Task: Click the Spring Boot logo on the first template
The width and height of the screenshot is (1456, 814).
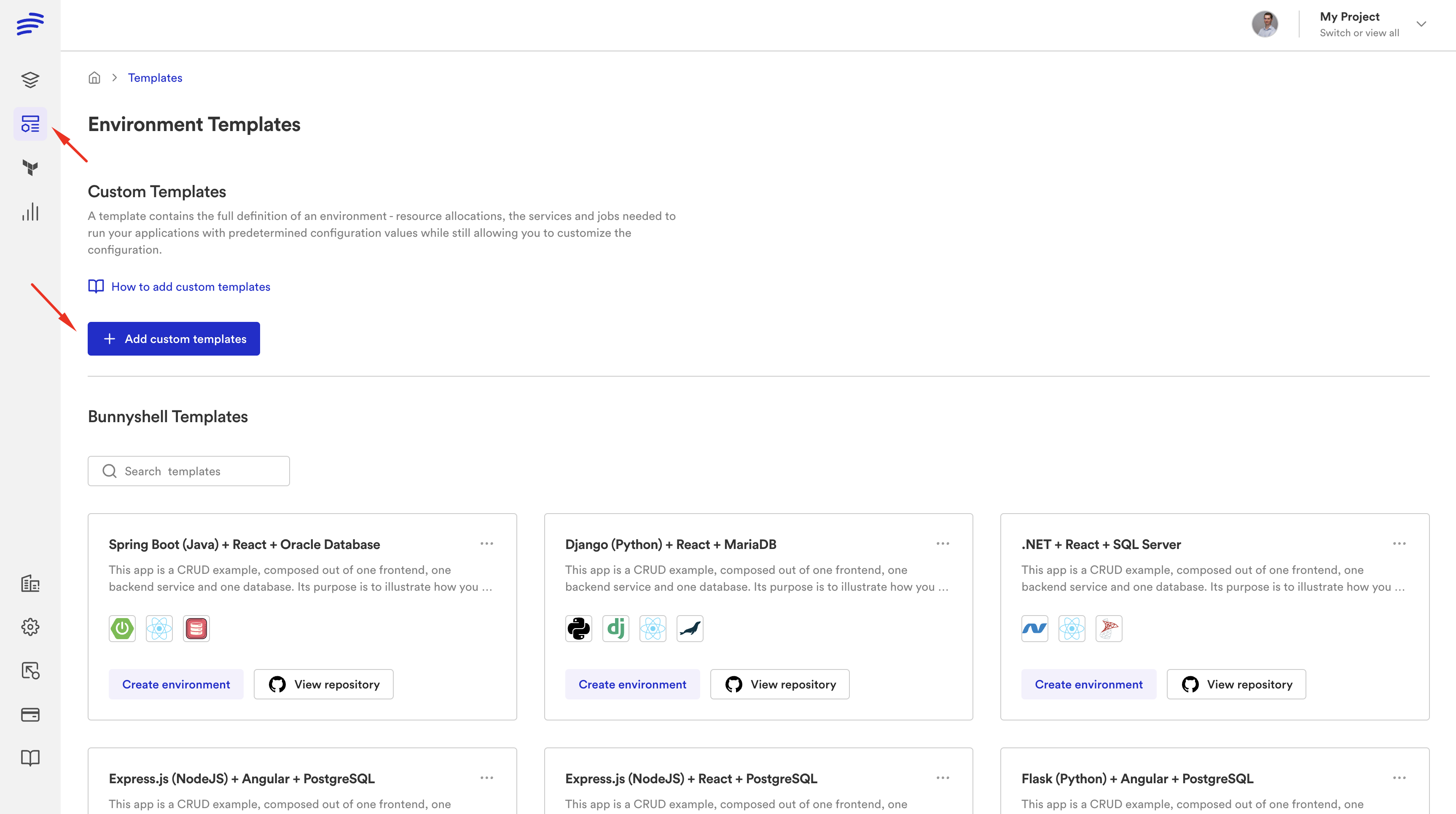Action: point(121,628)
